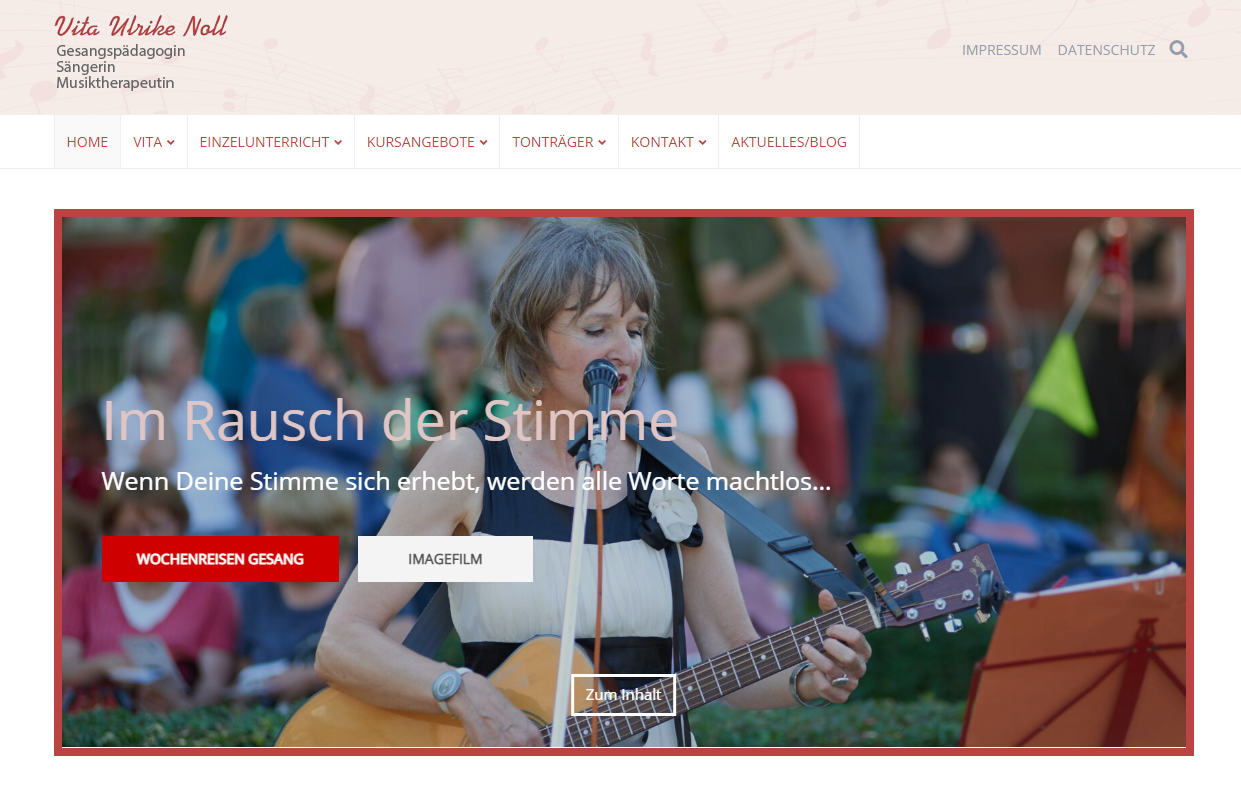The image size is (1241, 786).
Task: Expand the TONTRÄGER dropdown chevron
Action: (602, 143)
